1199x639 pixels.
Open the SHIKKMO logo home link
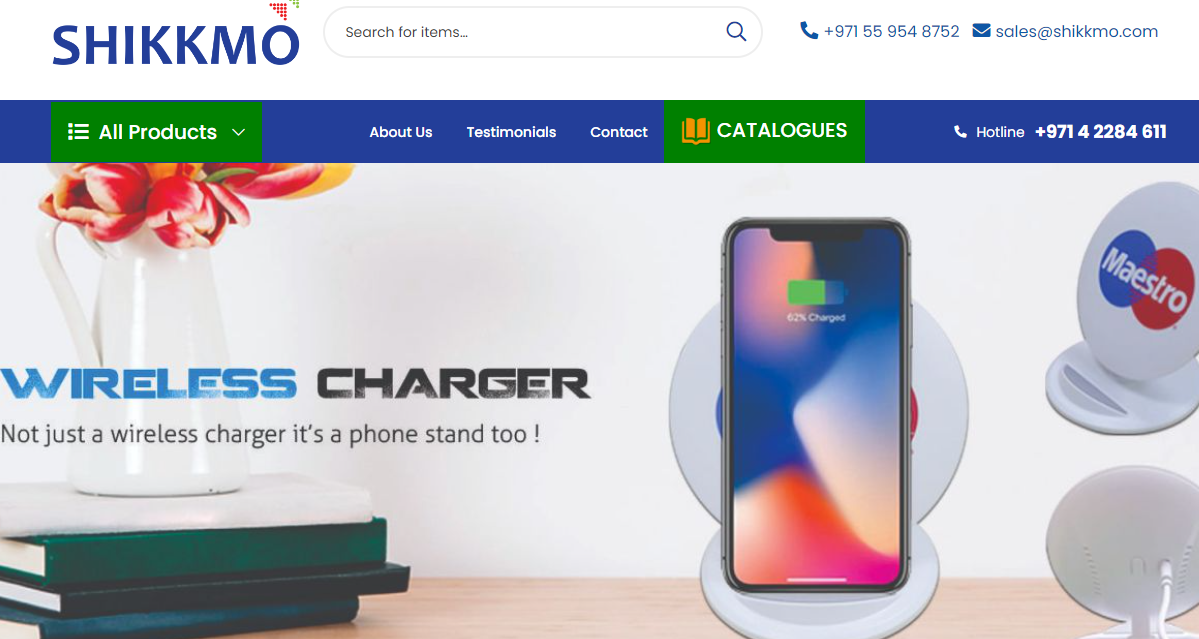coord(176,44)
